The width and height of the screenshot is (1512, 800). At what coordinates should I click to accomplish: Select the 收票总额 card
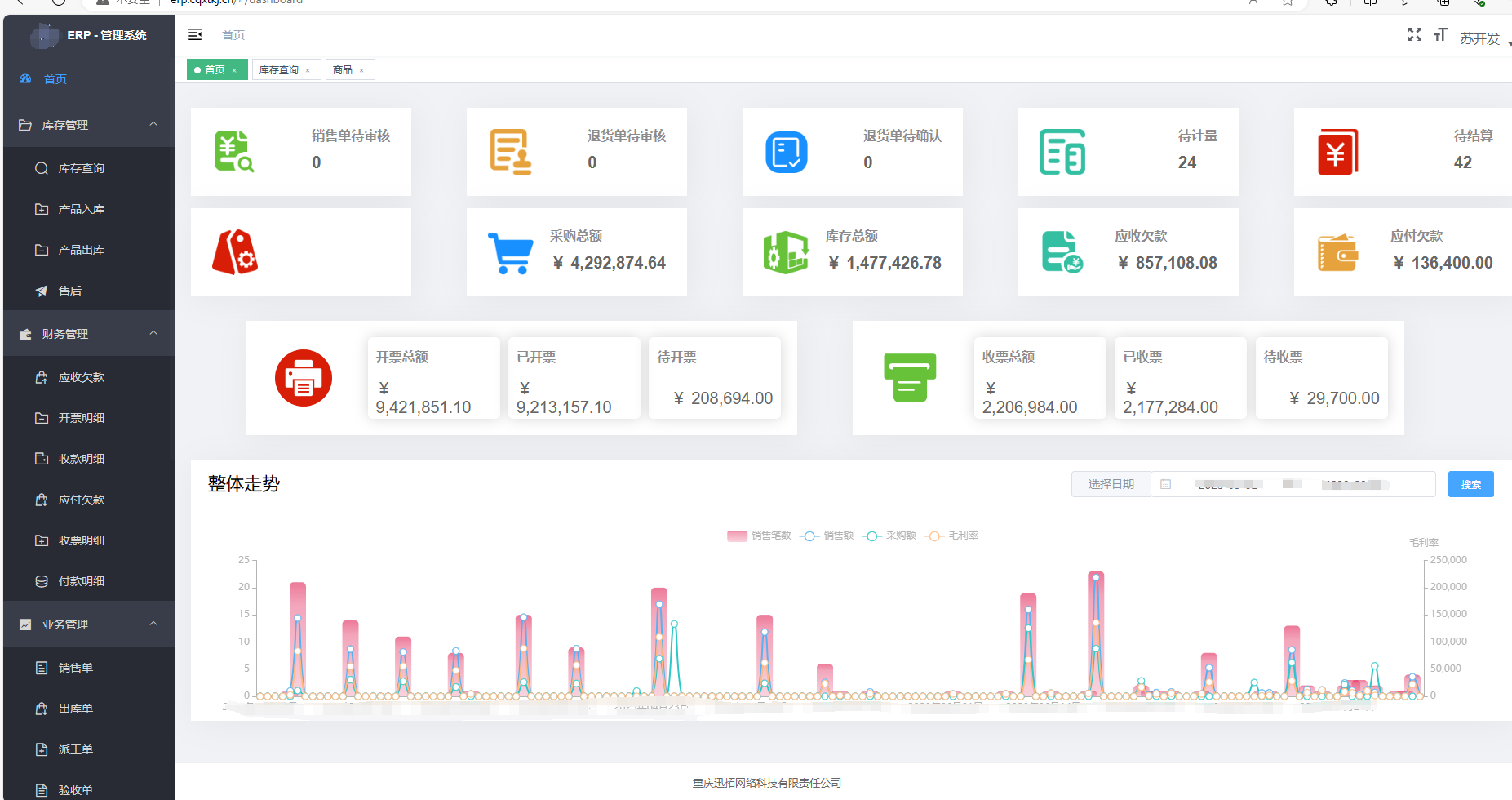1040,378
